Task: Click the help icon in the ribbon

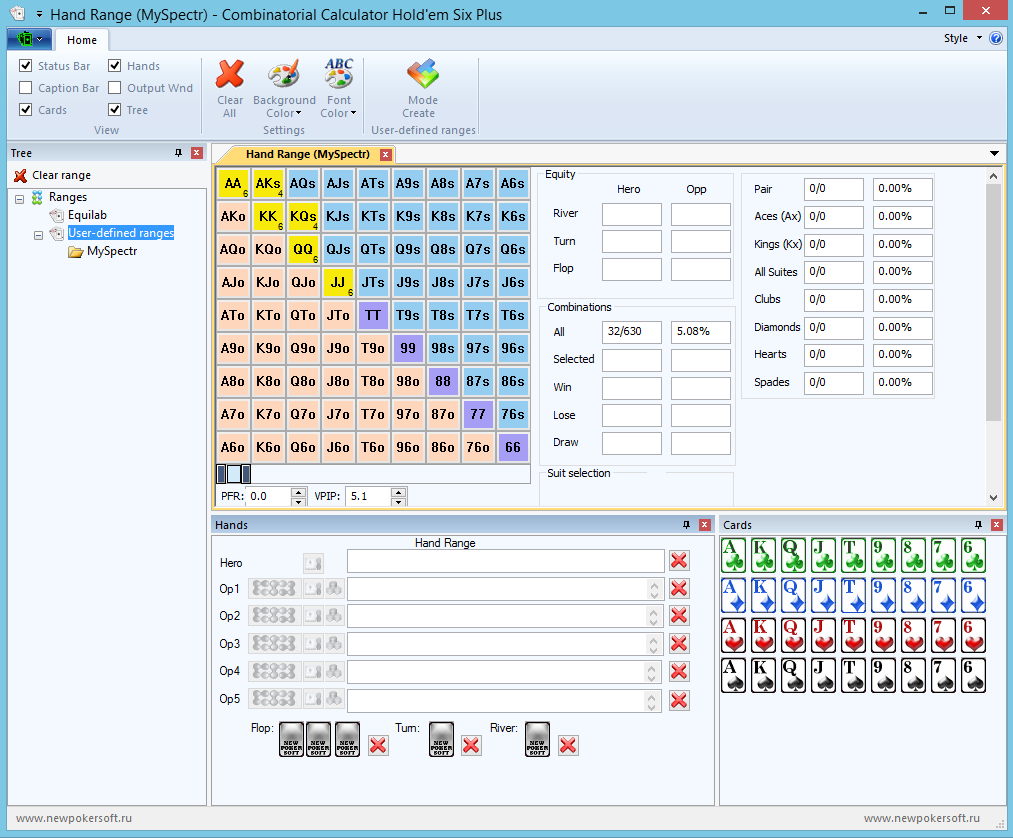Action: [x=995, y=39]
